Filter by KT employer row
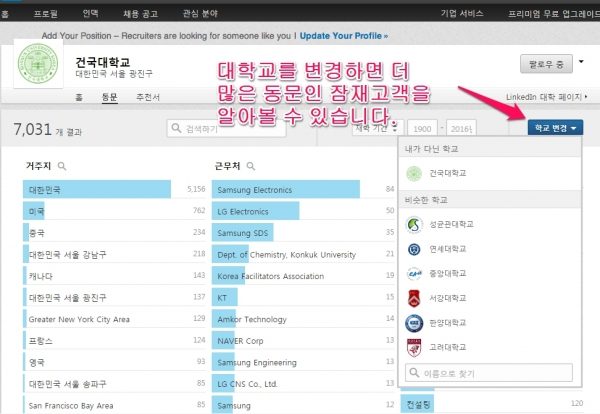The height and width of the screenshot is (414, 600). point(303,297)
